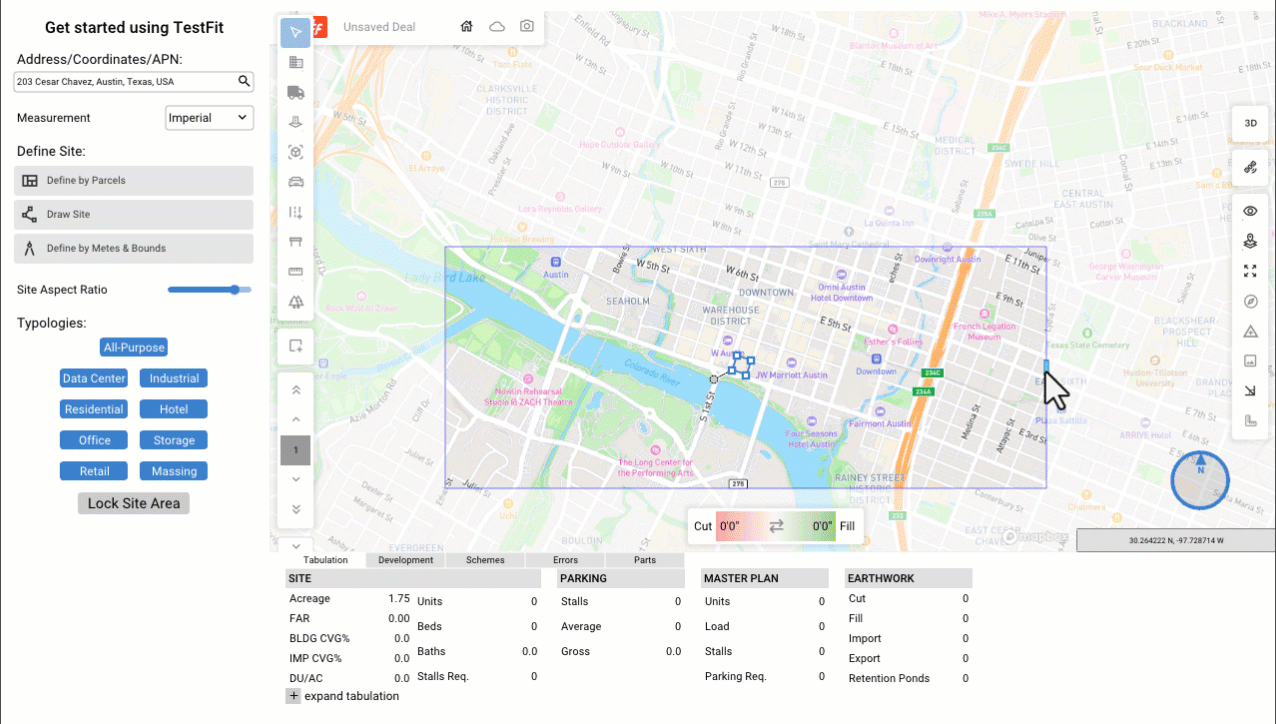The height and width of the screenshot is (724, 1276).
Task: Click the bottom ruler-corner icon on right toolbar
Action: tap(1250, 421)
